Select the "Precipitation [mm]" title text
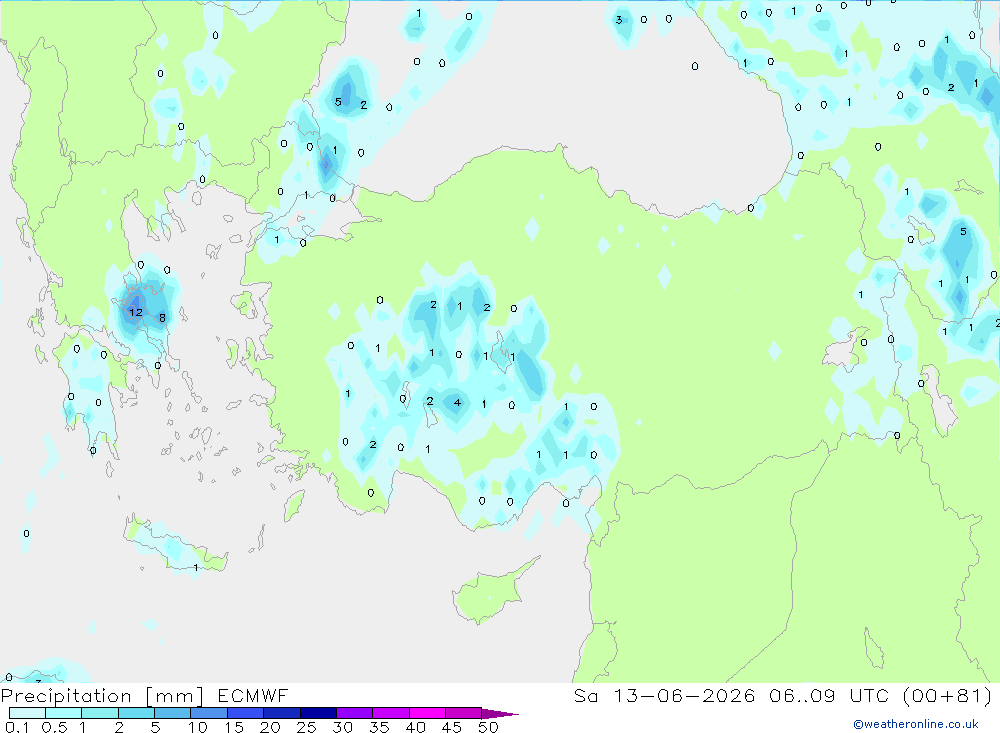The width and height of the screenshot is (1000, 733). tap(103, 695)
